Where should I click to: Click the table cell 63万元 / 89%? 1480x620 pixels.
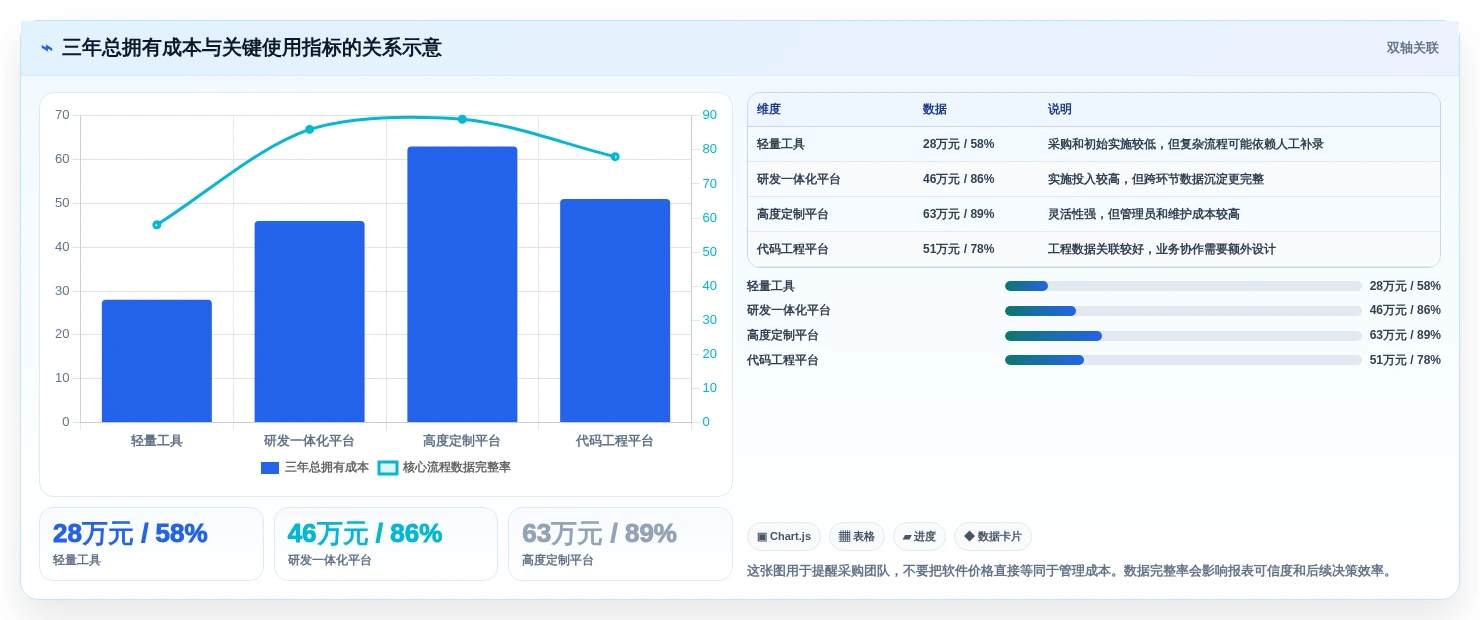959,214
